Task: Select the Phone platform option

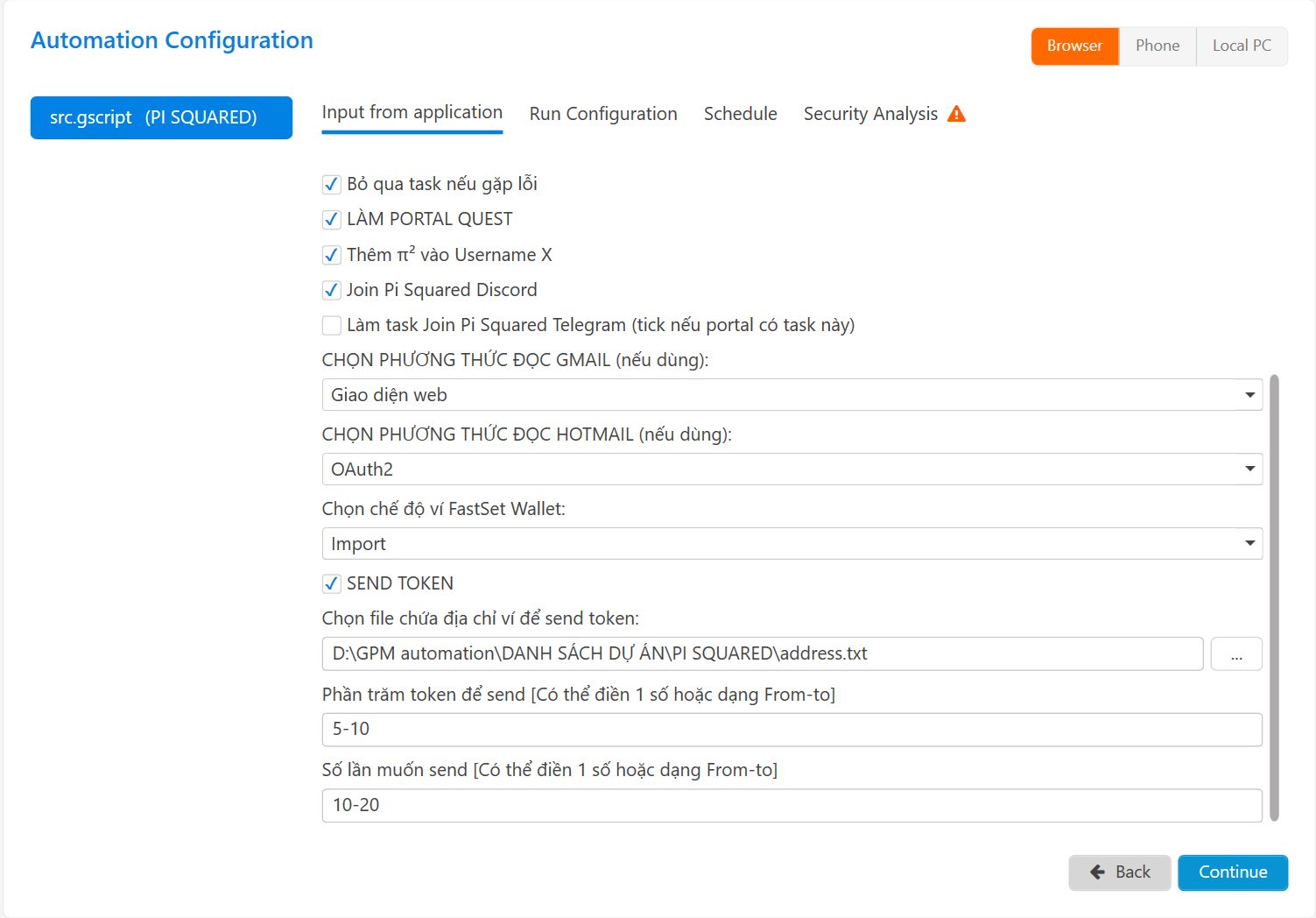Action: (1157, 46)
